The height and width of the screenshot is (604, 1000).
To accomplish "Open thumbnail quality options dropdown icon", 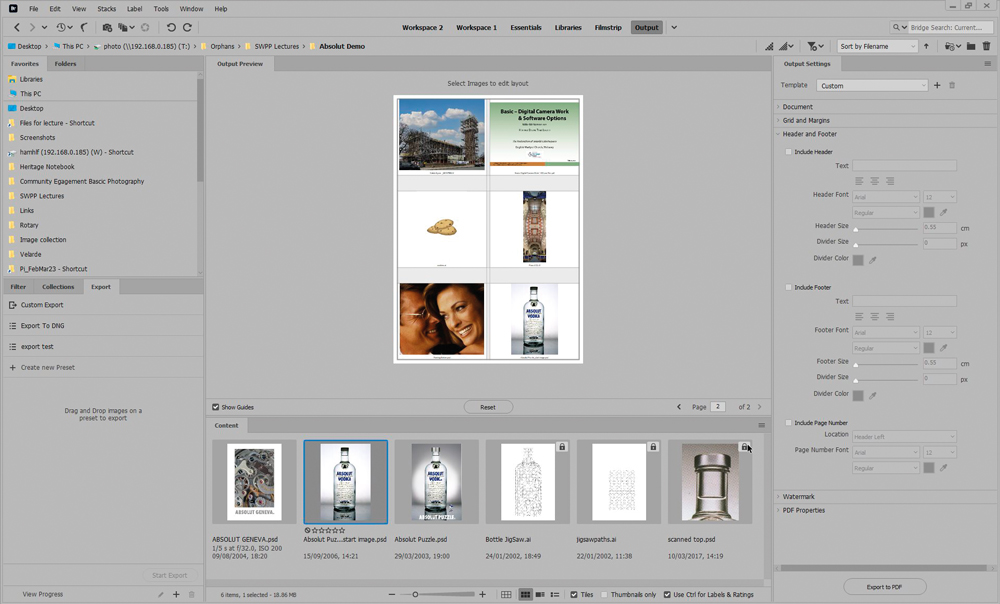I will coord(786,47).
